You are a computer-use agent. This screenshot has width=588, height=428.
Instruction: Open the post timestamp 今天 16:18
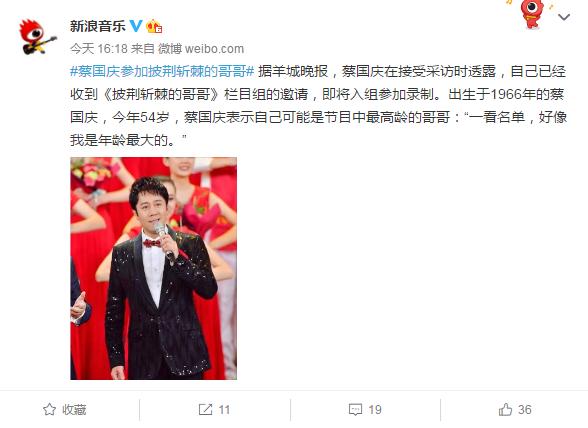click(x=99, y=48)
